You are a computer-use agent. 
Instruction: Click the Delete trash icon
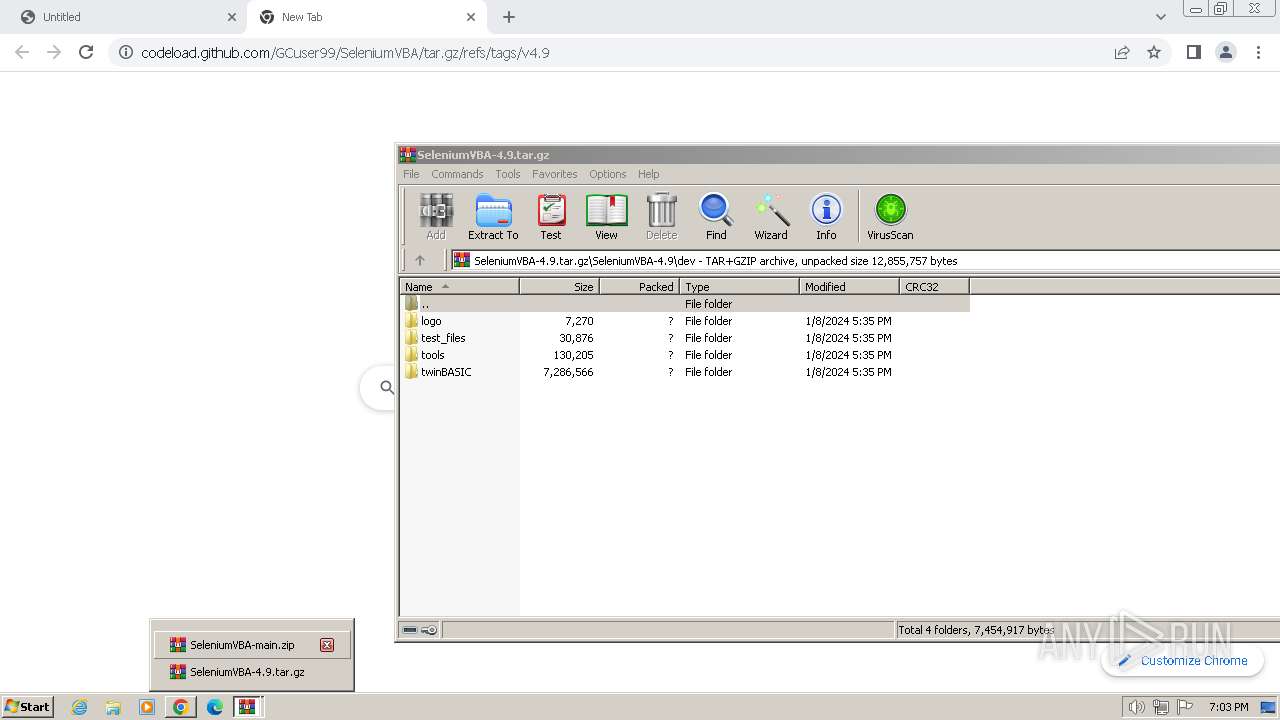(x=661, y=217)
